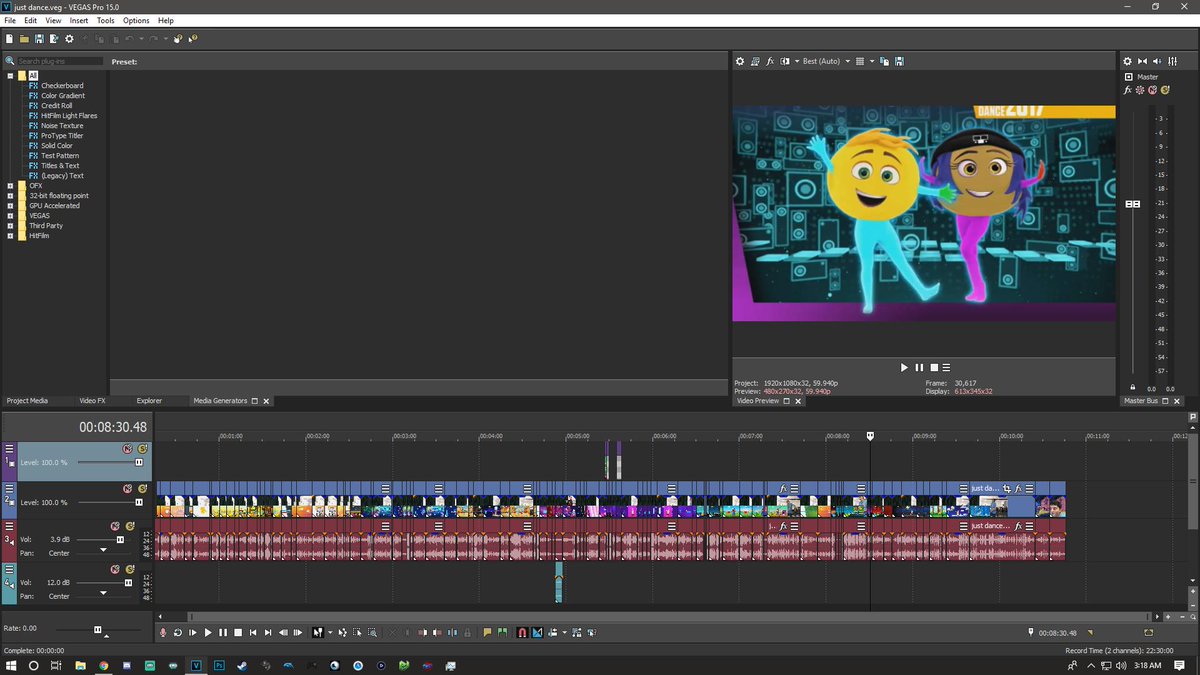Expand the Third Party folder

10,226
